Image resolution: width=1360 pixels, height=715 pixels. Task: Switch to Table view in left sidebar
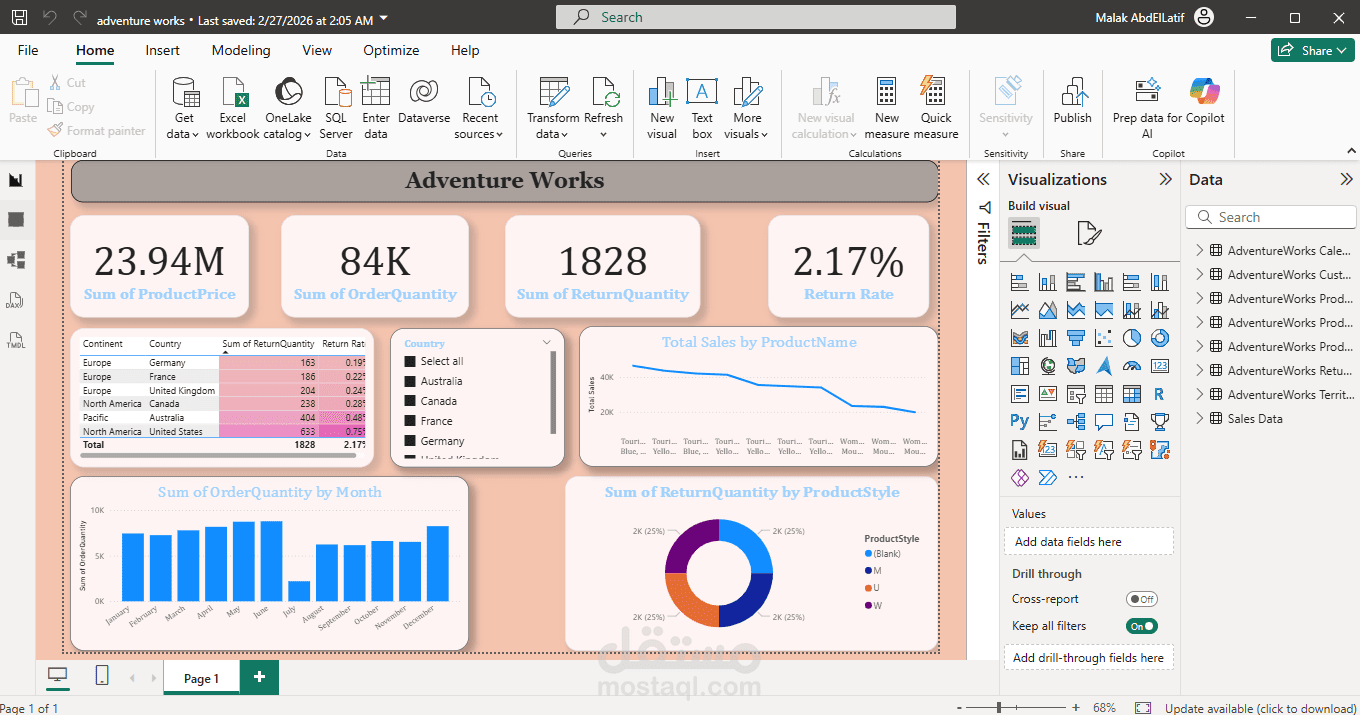pos(16,220)
